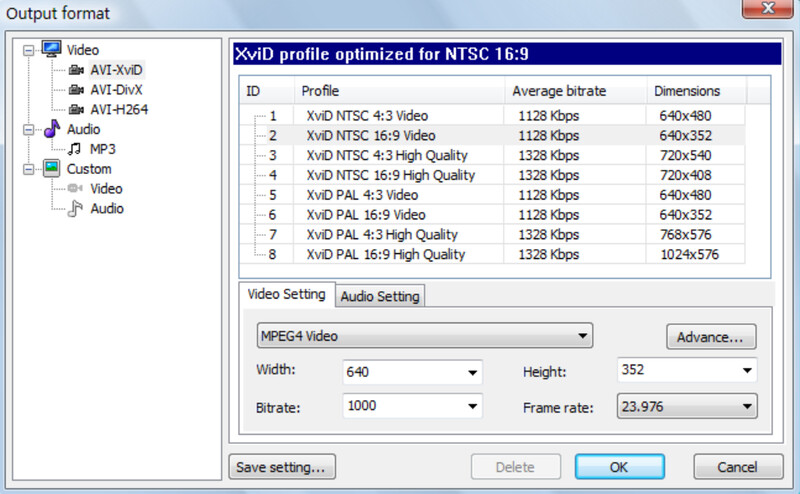800x494 pixels.
Task: Select XviD PAL 16:9 High Quality profile row
Action: point(385,255)
